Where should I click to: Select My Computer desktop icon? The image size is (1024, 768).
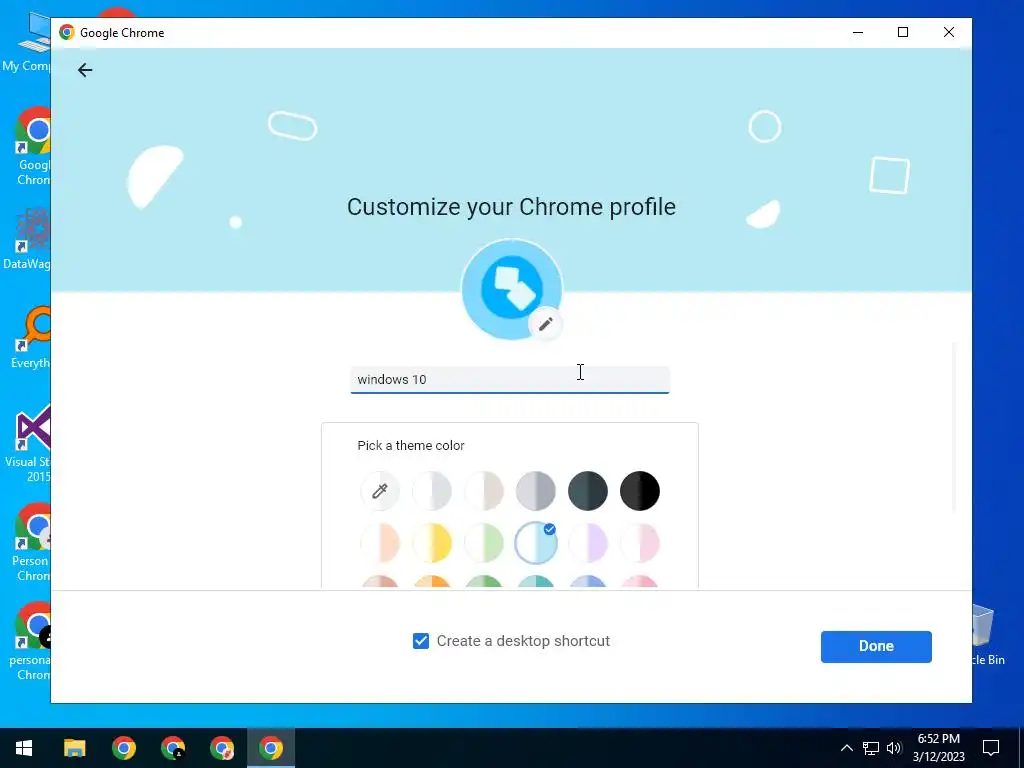point(26,42)
